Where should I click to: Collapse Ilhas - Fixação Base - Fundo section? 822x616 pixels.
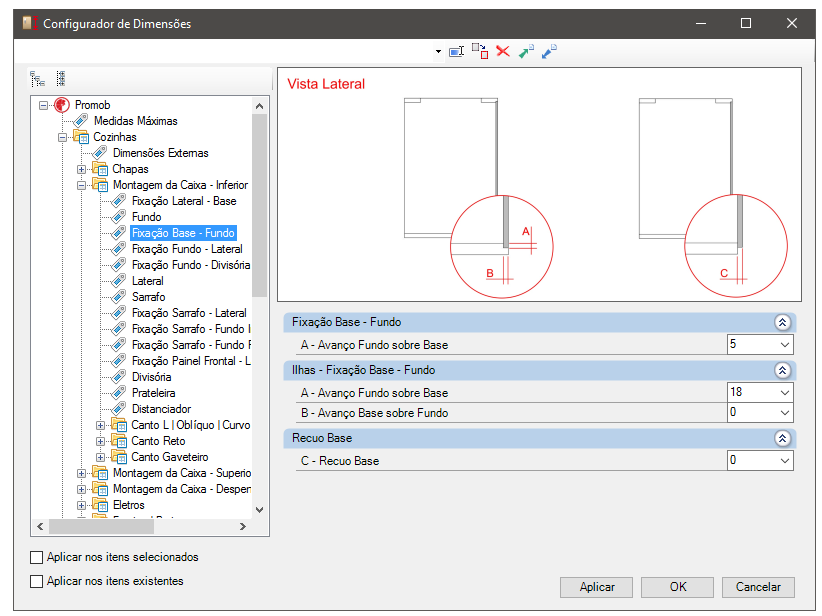coord(782,370)
